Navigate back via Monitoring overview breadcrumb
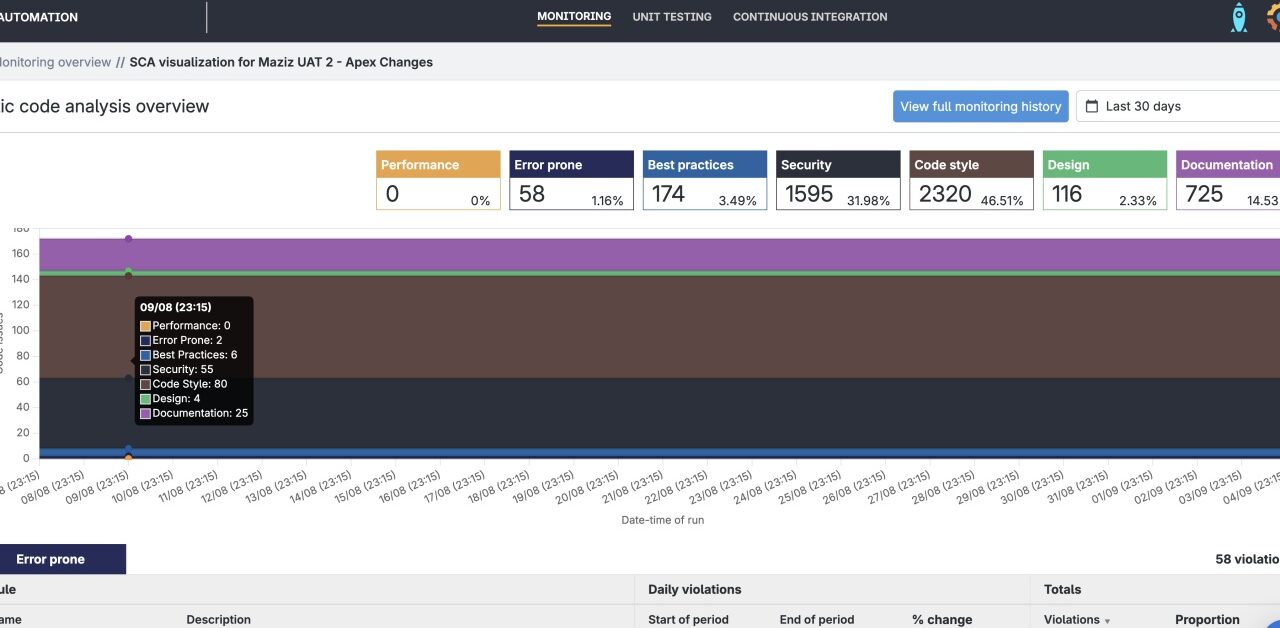Viewport: 1280px width, 628px height. click(54, 61)
